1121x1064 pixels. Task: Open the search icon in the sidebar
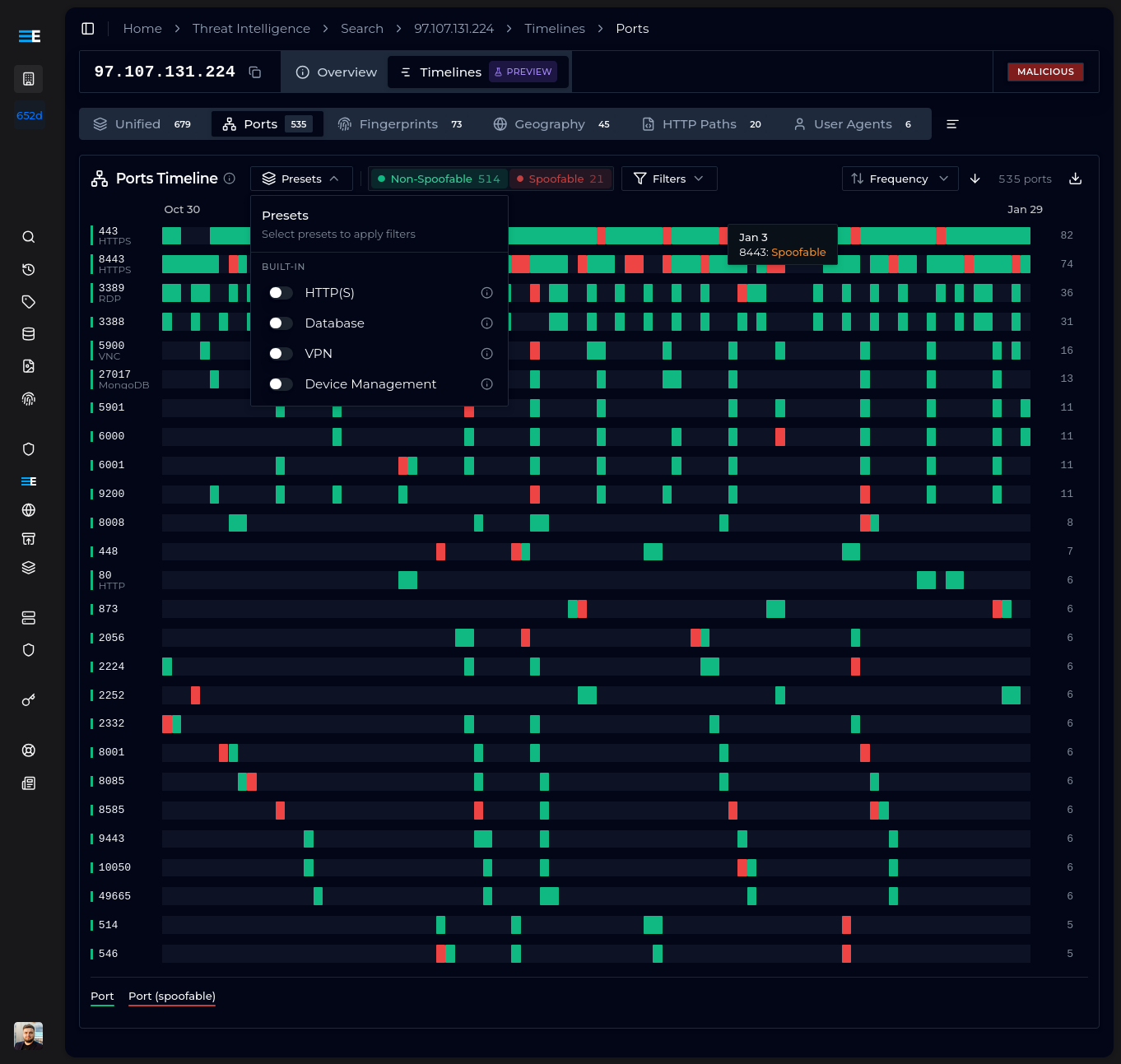pyautogui.click(x=28, y=236)
